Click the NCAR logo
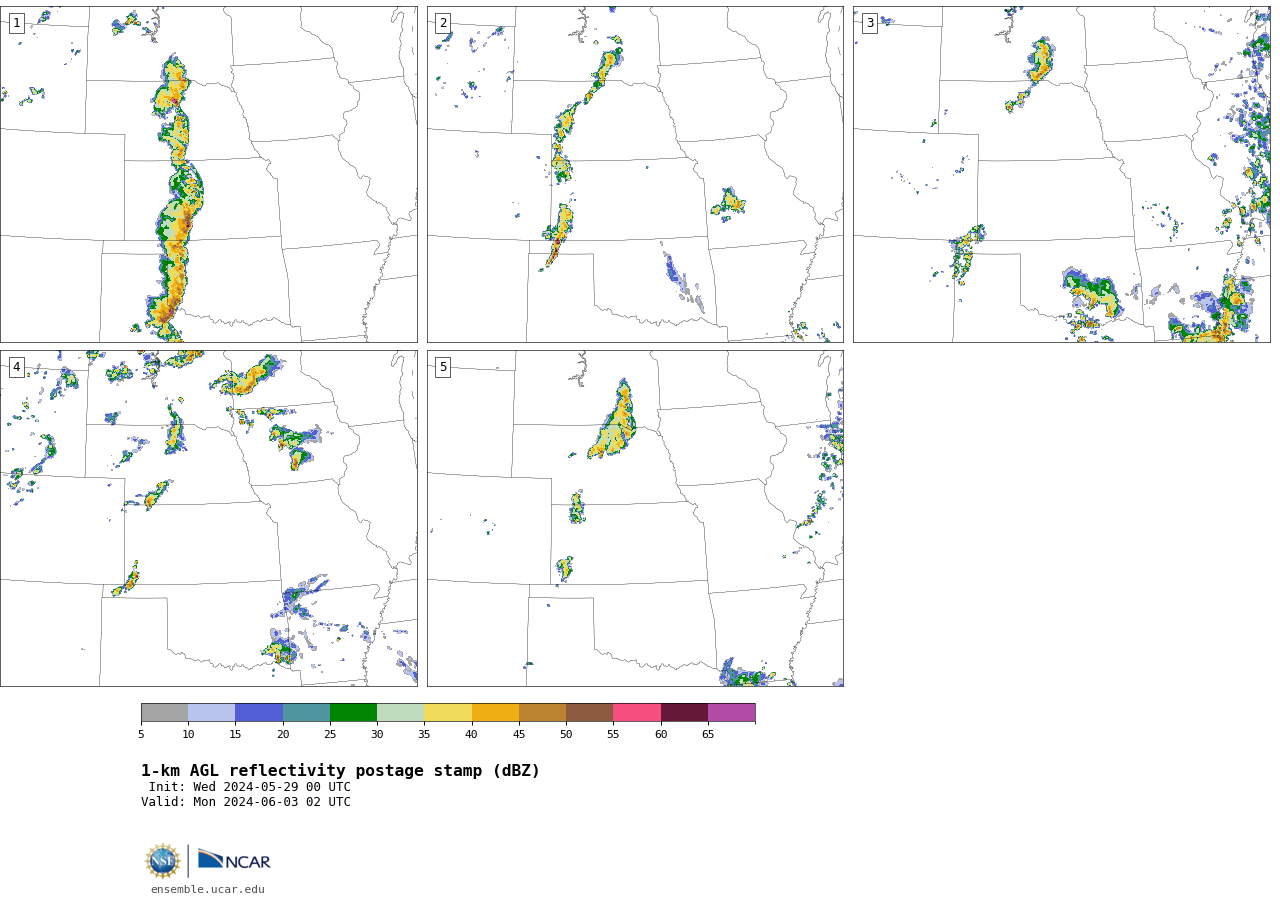1280x901 pixels. click(234, 860)
